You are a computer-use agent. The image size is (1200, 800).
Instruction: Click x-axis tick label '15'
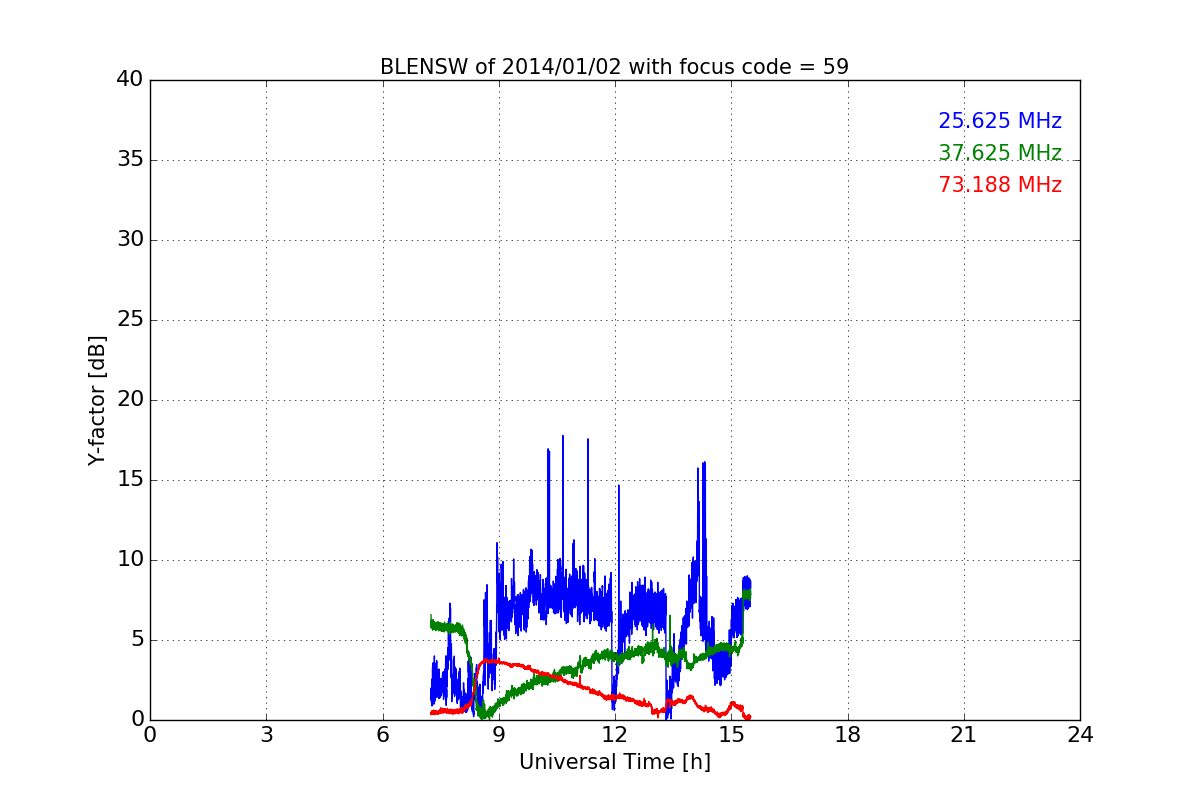click(731, 734)
